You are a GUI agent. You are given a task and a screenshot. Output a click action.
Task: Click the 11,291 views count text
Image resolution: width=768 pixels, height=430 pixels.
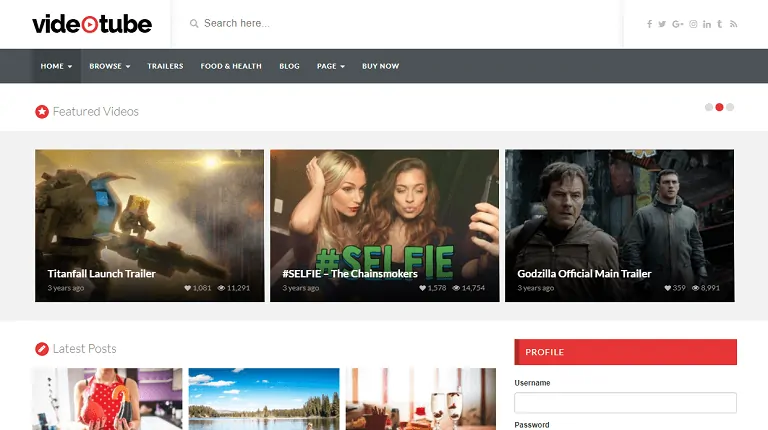click(x=238, y=288)
